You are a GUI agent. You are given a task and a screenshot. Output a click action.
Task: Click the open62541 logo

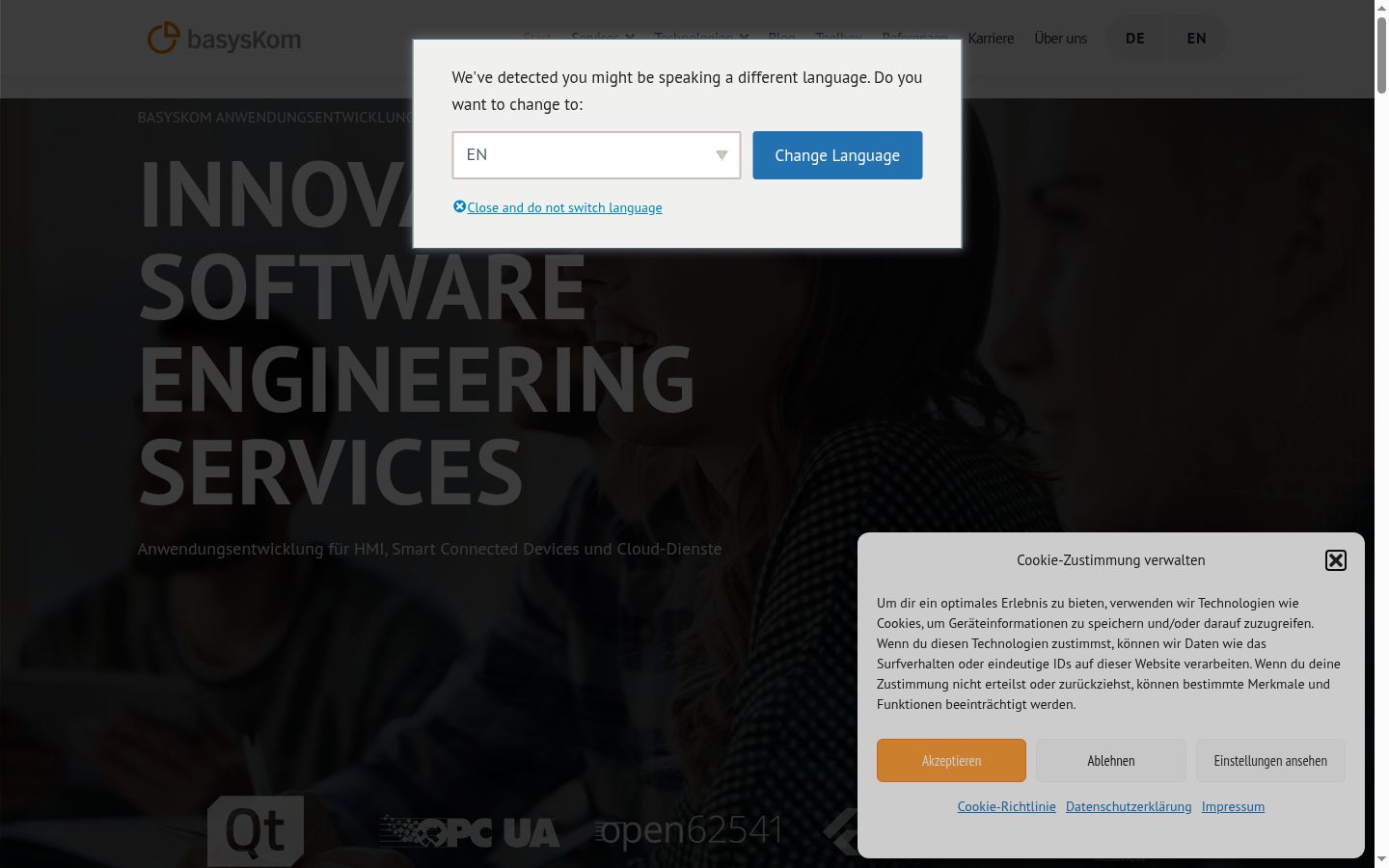click(x=689, y=831)
